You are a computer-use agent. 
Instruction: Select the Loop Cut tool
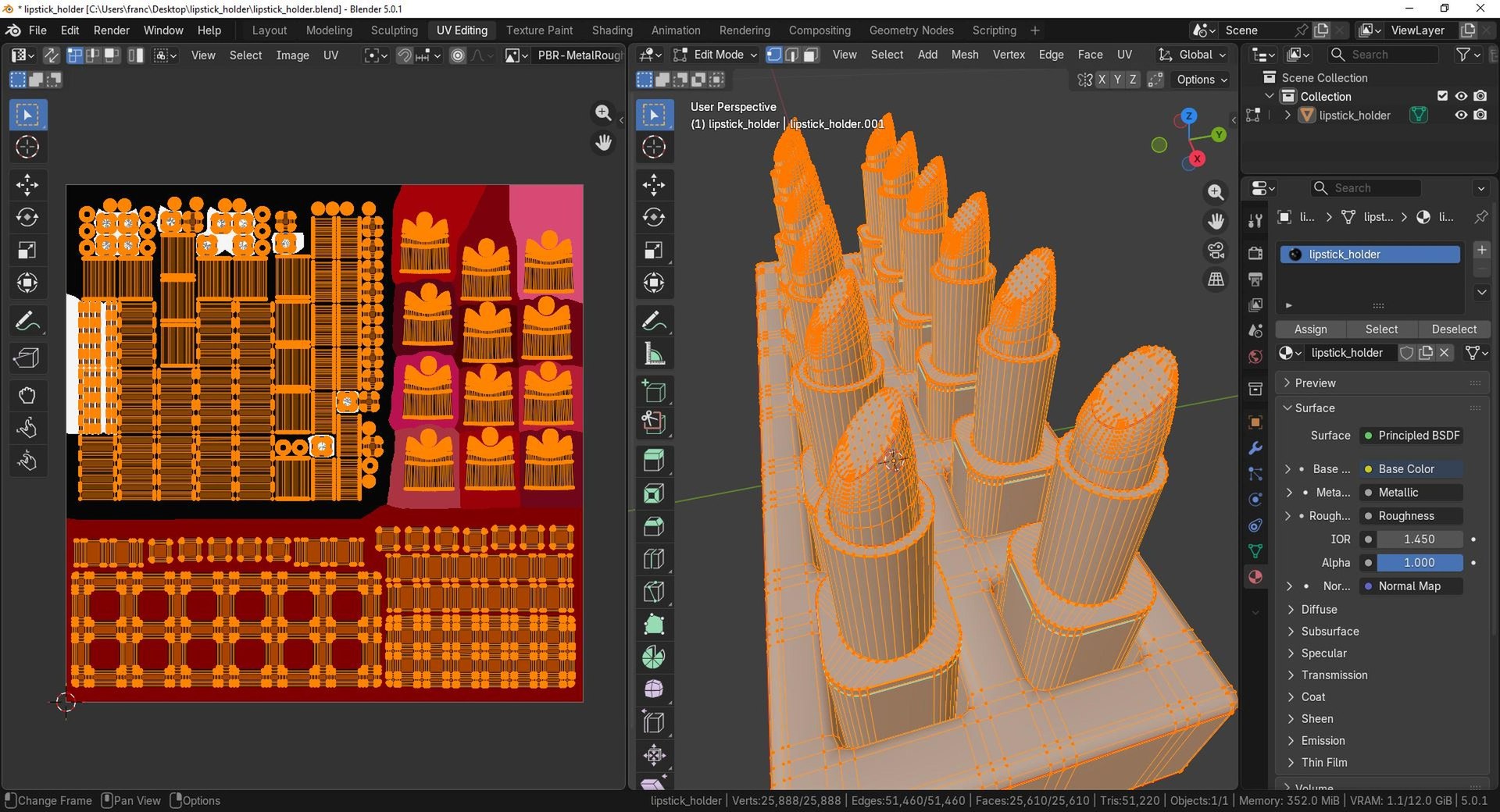(x=654, y=559)
